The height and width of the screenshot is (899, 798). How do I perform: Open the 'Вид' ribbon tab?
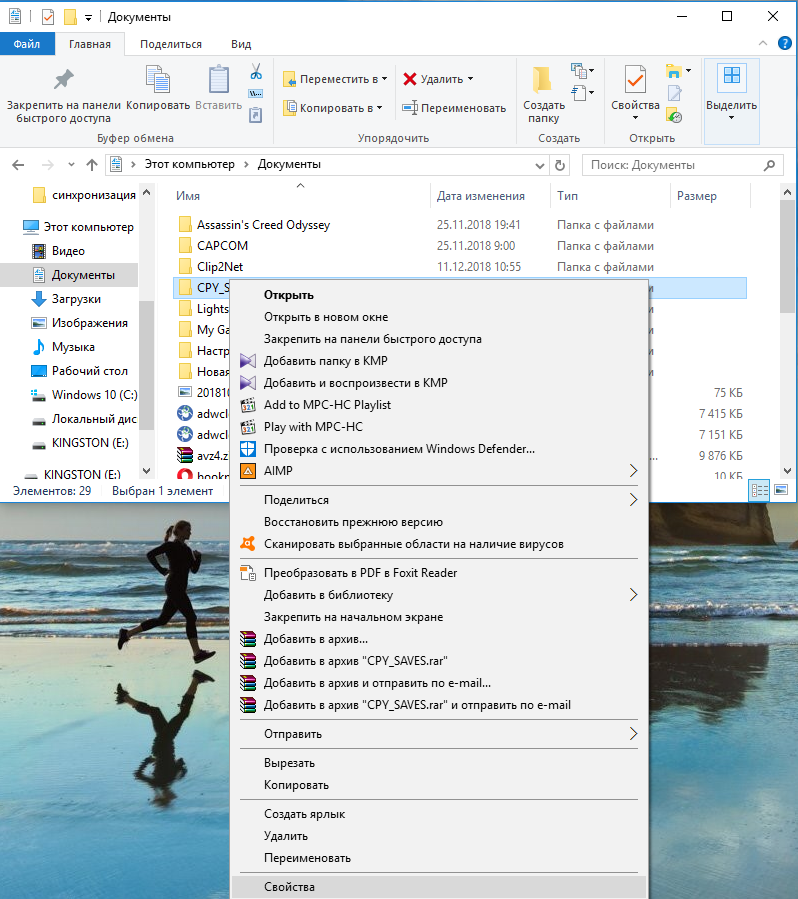point(241,44)
